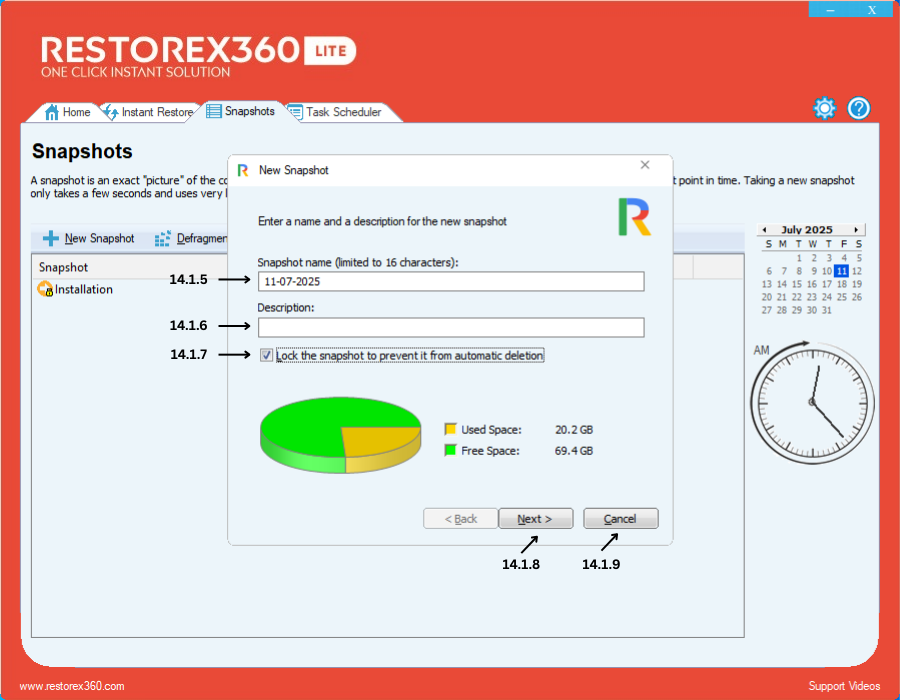This screenshot has height=700, width=900.
Task: Open the Support Videos link
Action: point(844,686)
